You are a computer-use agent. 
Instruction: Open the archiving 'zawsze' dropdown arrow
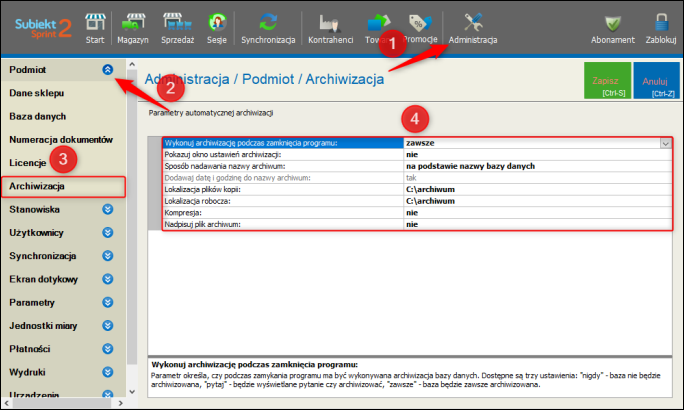(665, 143)
